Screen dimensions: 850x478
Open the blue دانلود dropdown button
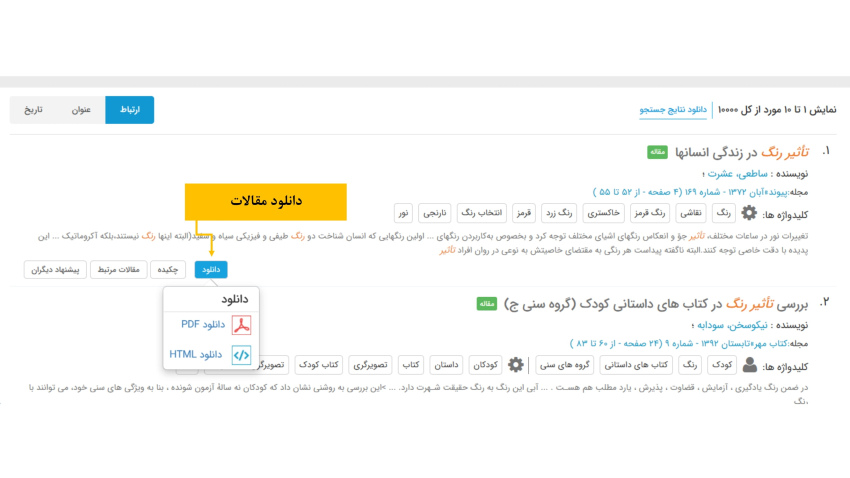(x=211, y=269)
